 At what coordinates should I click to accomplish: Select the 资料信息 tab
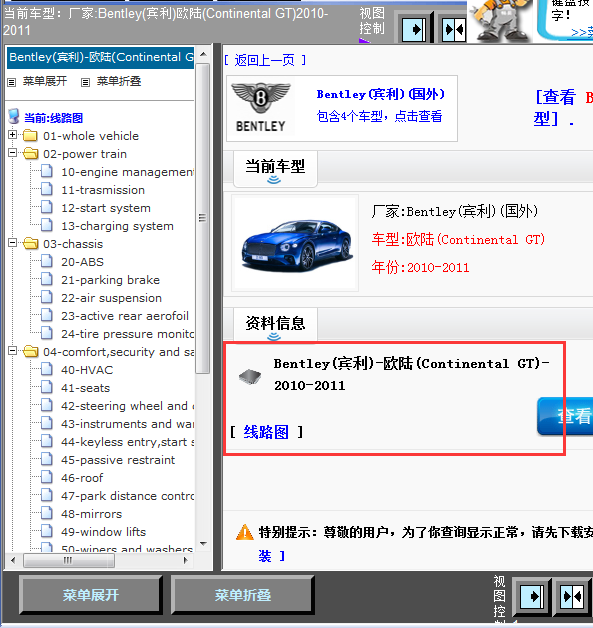(275, 324)
